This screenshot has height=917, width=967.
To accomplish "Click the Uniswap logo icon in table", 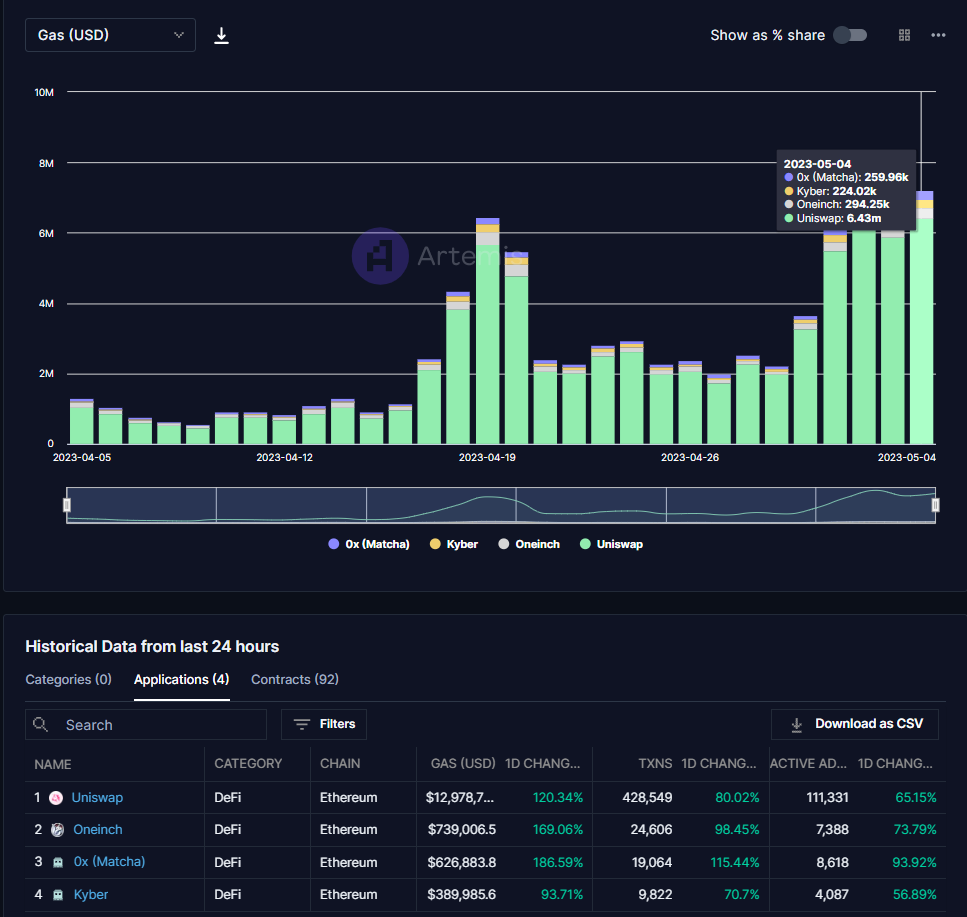I will 56,798.
